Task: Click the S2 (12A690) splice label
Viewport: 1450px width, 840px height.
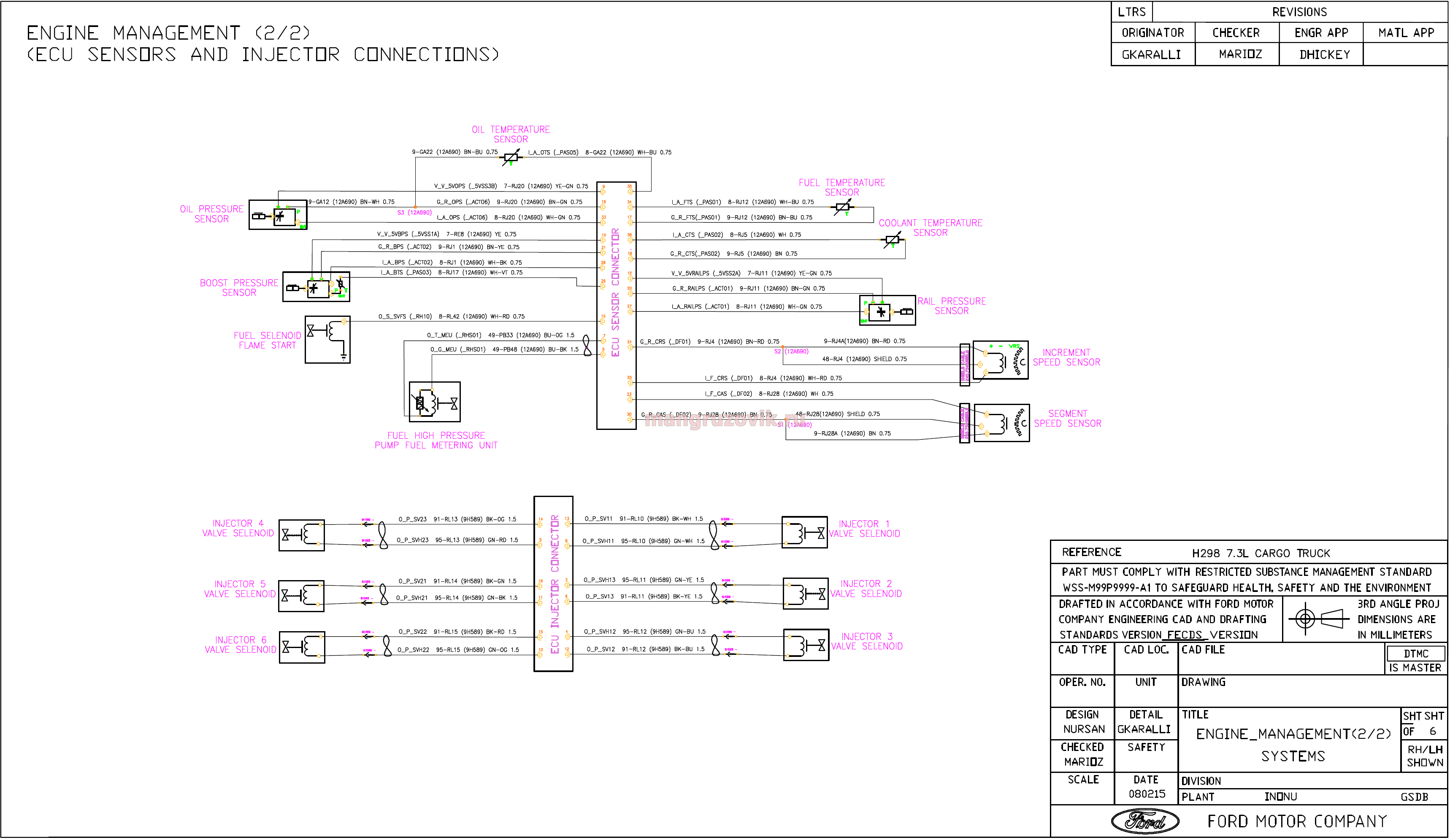Action: click(792, 351)
